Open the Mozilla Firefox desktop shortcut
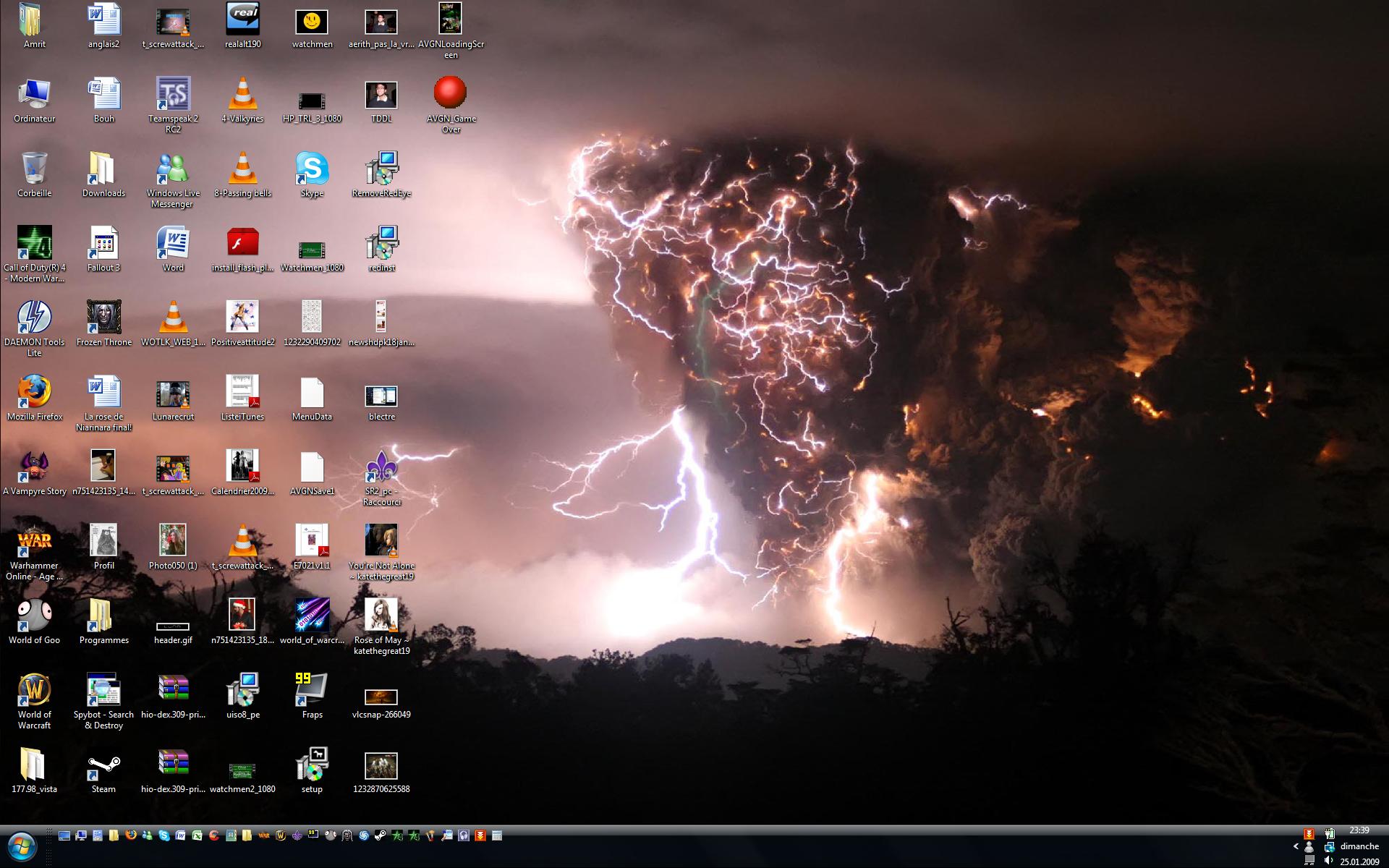Viewport: 1389px width, 868px height. (34, 392)
